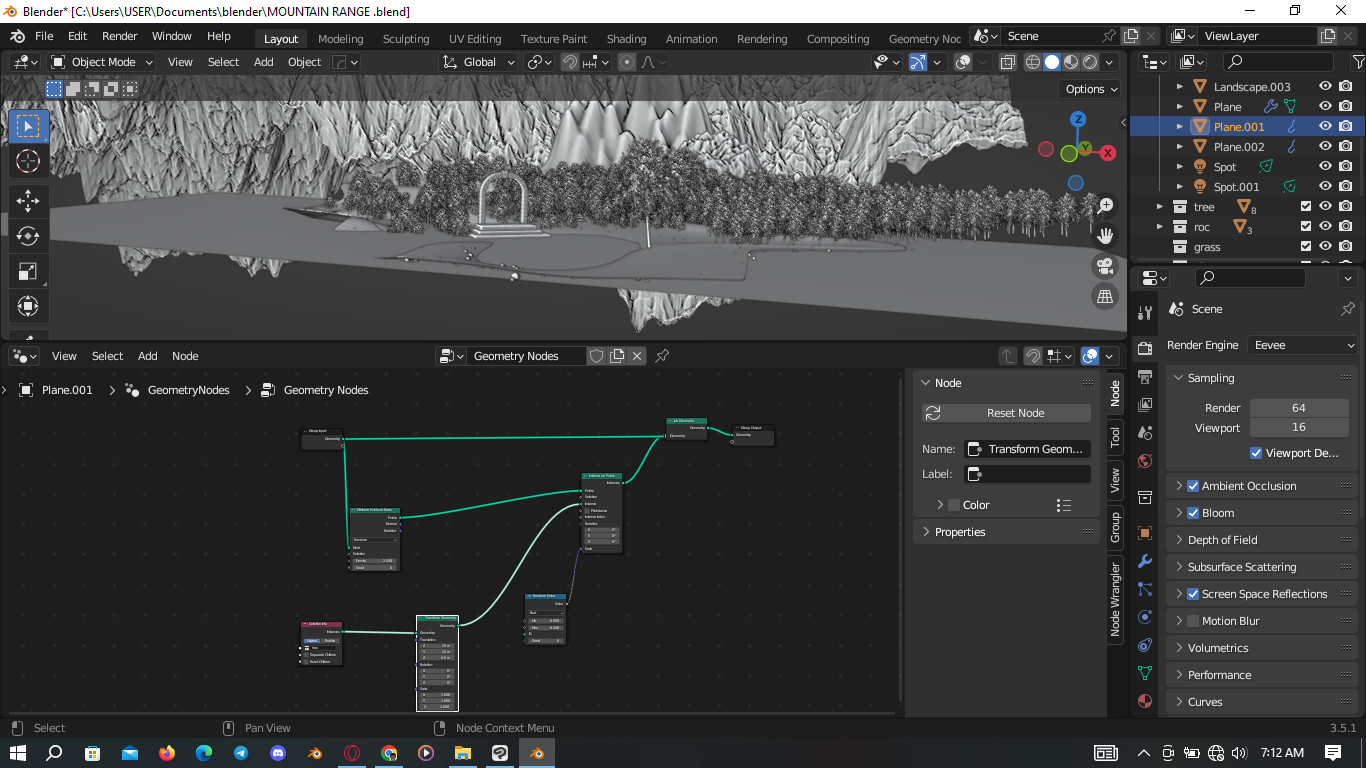Switch perspective/orthographic with the grid gizmo
Viewport: 1366px width, 768px height.
(1105, 296)
